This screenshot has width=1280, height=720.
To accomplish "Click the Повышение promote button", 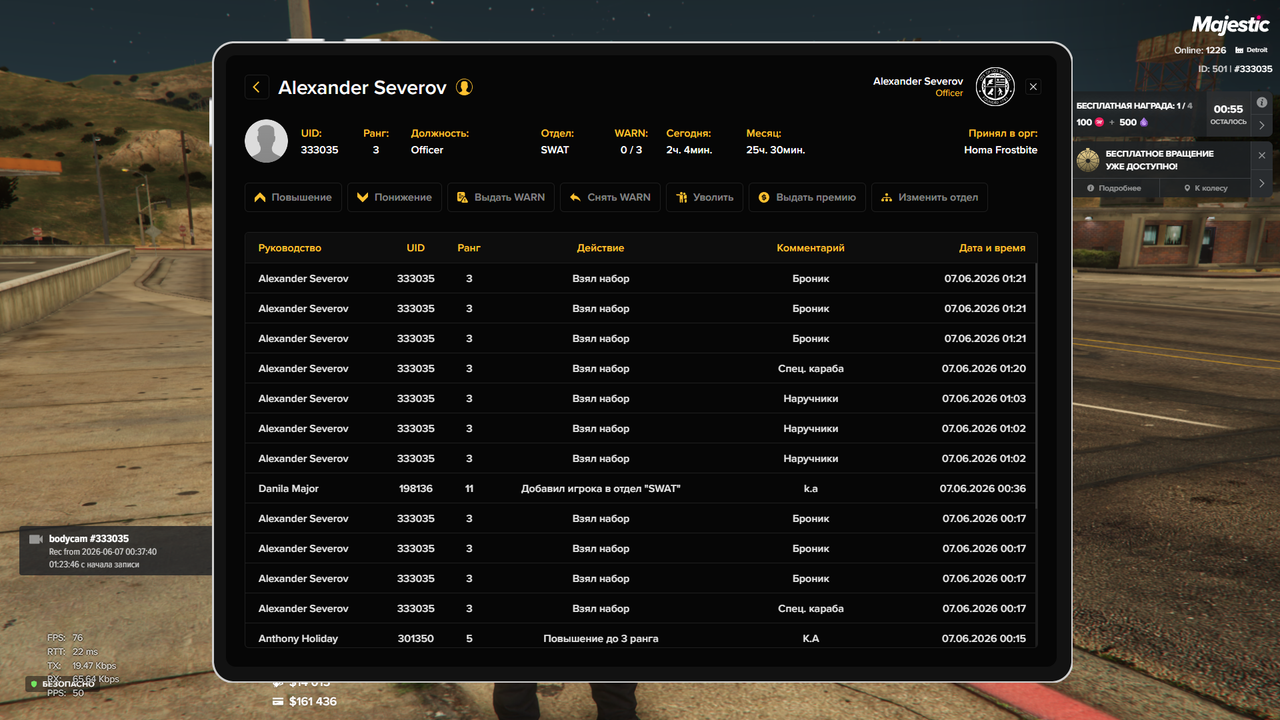I will click(293, 197).
